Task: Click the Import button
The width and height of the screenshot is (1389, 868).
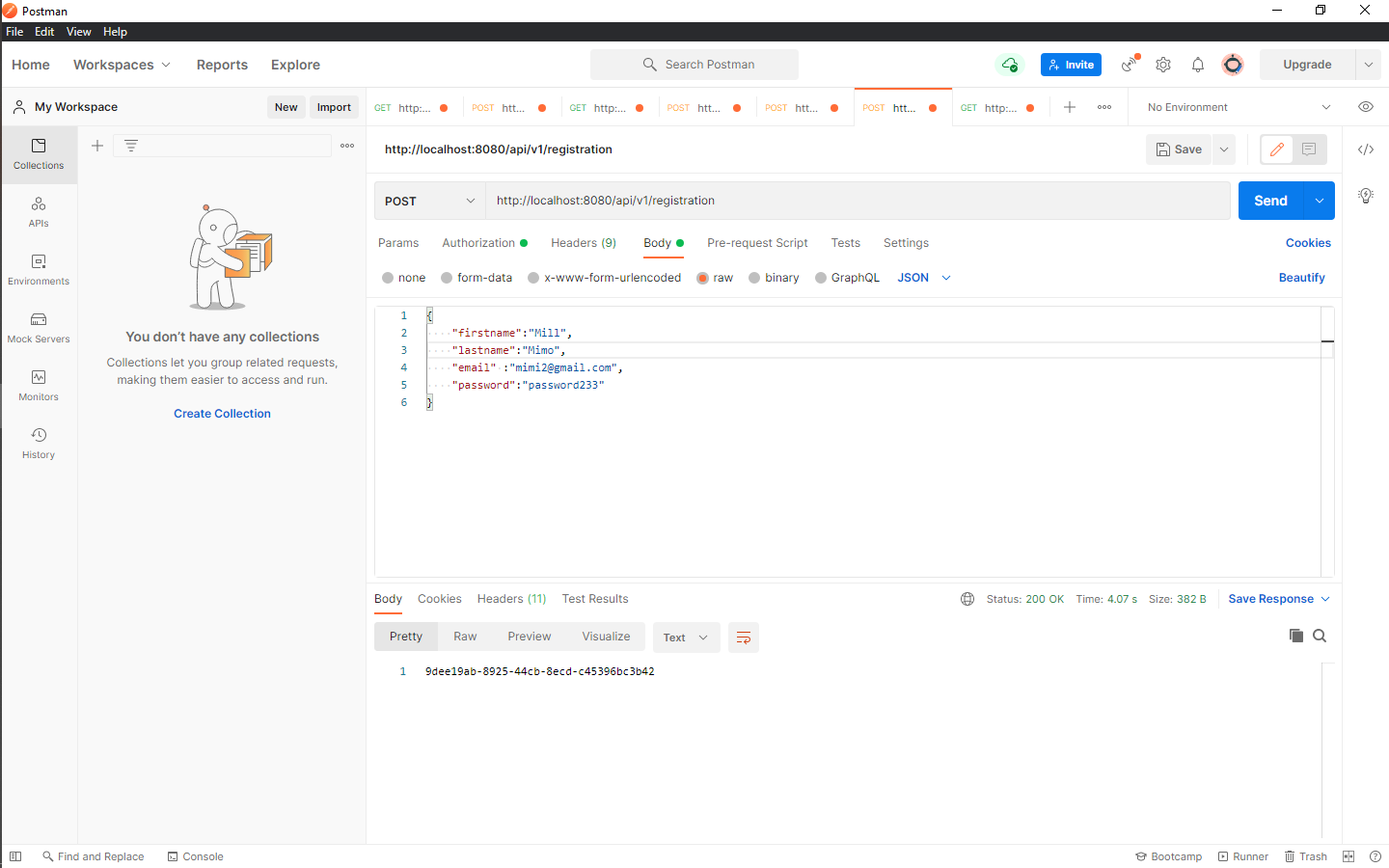Action: [334, 107]
